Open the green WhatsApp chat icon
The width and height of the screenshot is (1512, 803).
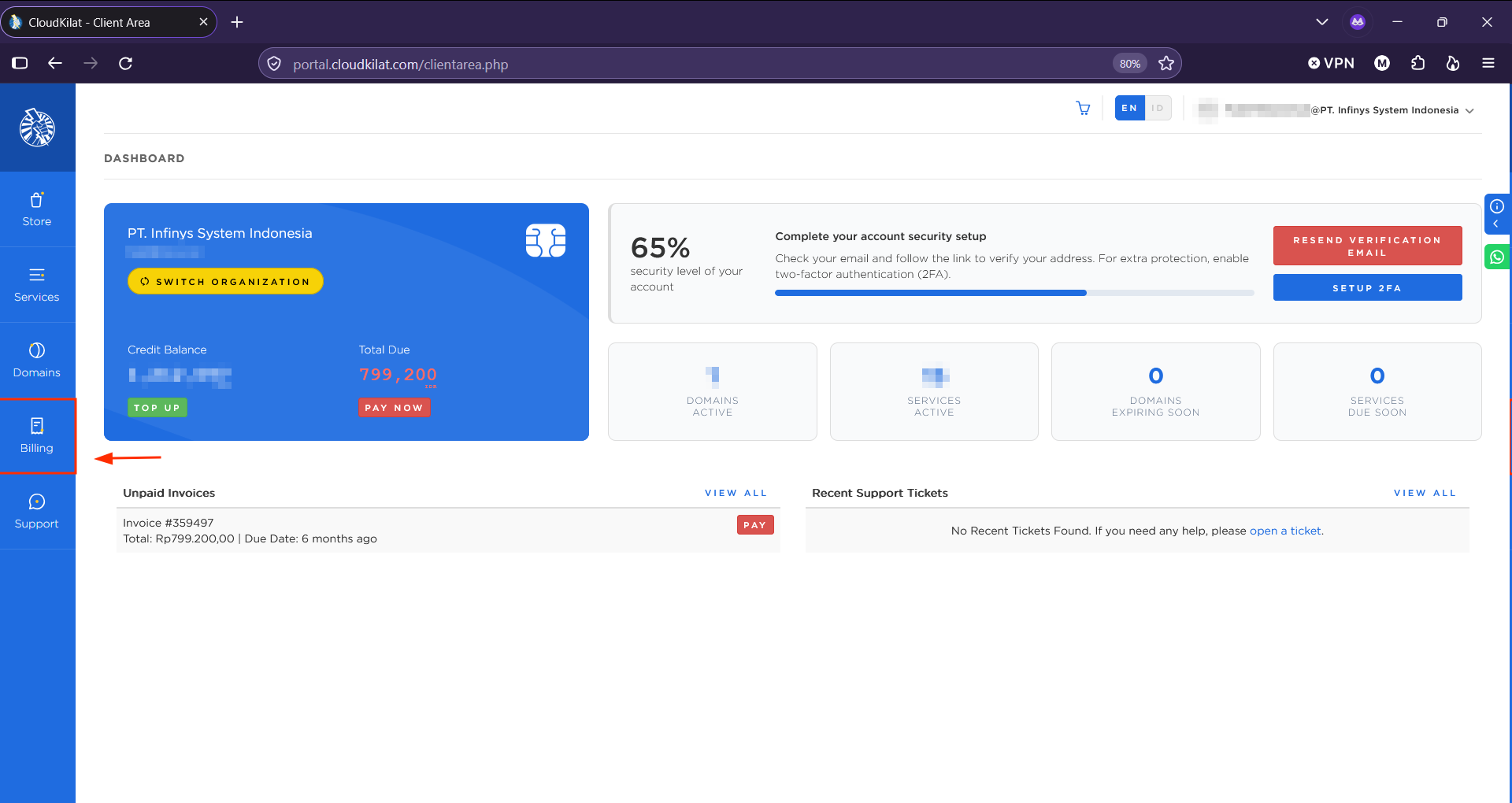point(1497,257)
